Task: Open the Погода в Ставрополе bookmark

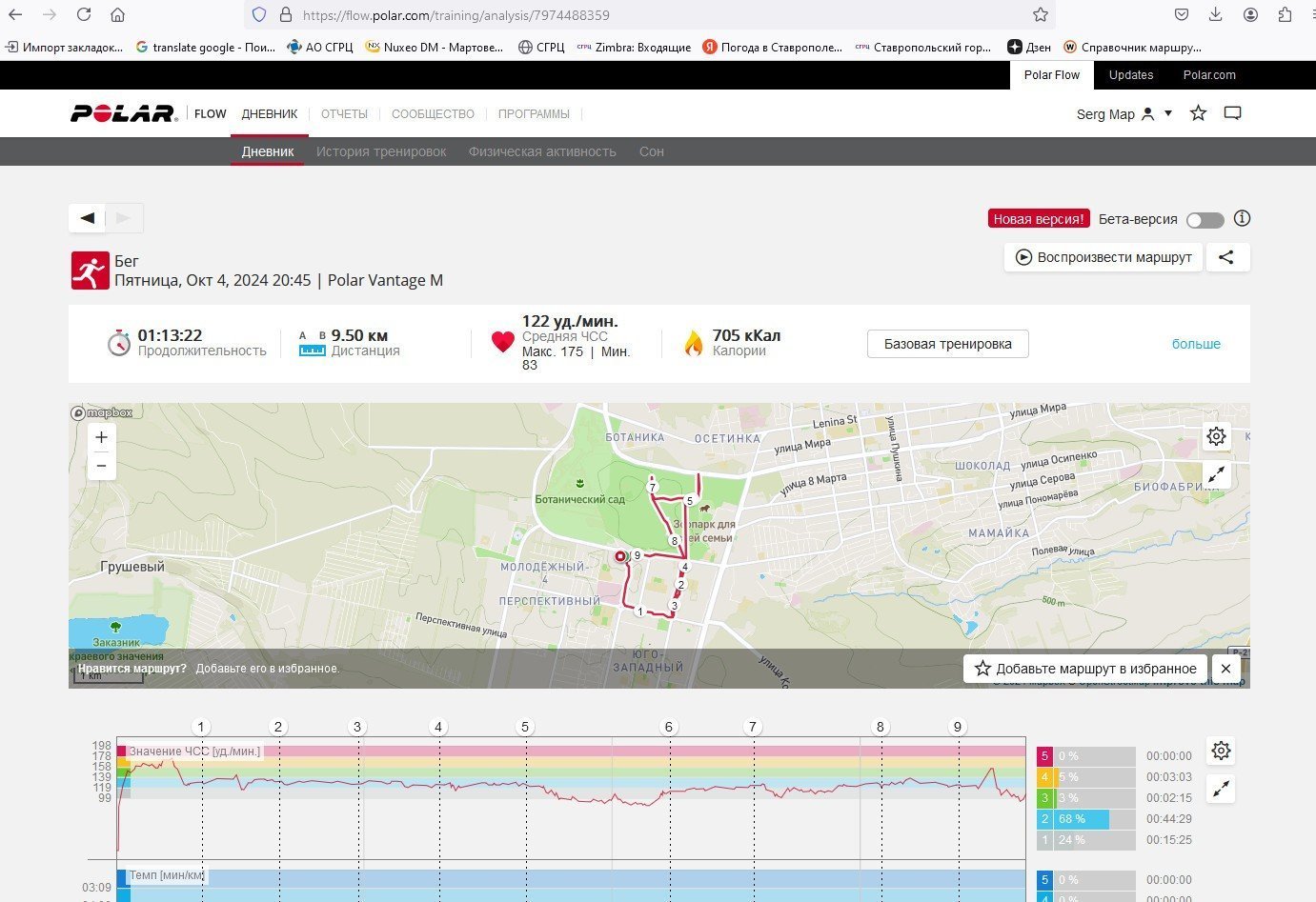Action: click(773, 47)
